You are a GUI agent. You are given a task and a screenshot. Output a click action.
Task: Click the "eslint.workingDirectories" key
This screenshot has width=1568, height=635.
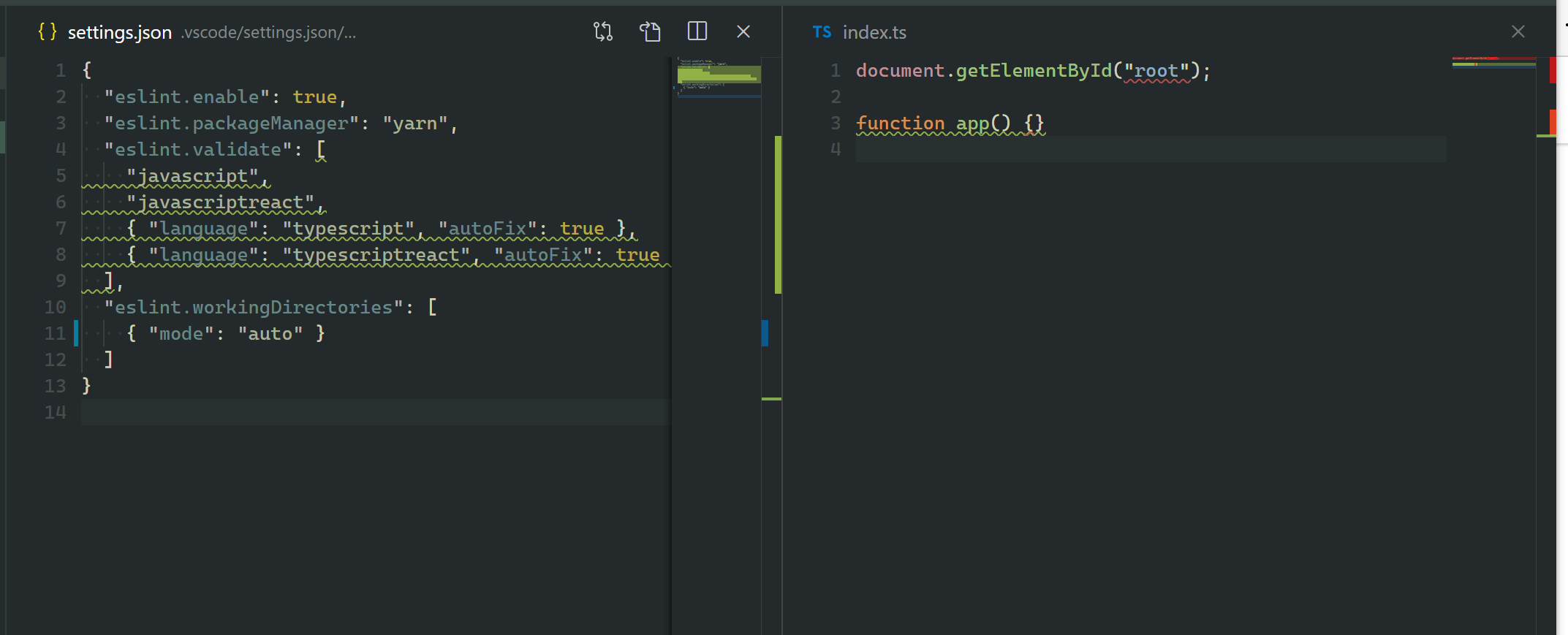click(254, 308)
